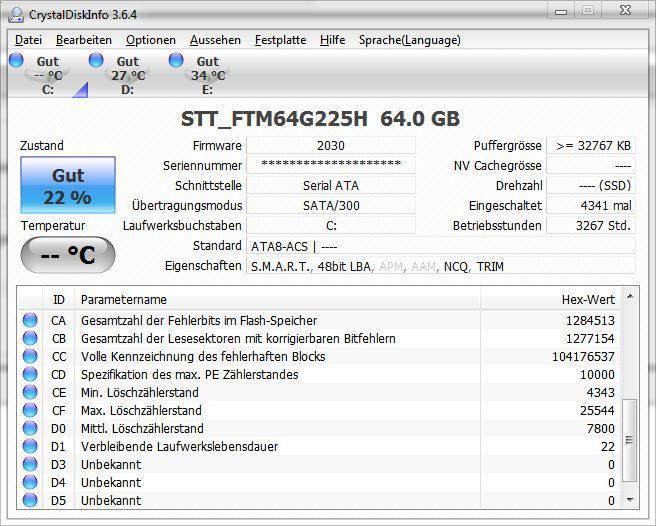Click the -- °C temperature display button
Image resolution: width=656 pixels, height=526 pixels.
(68, 255)
